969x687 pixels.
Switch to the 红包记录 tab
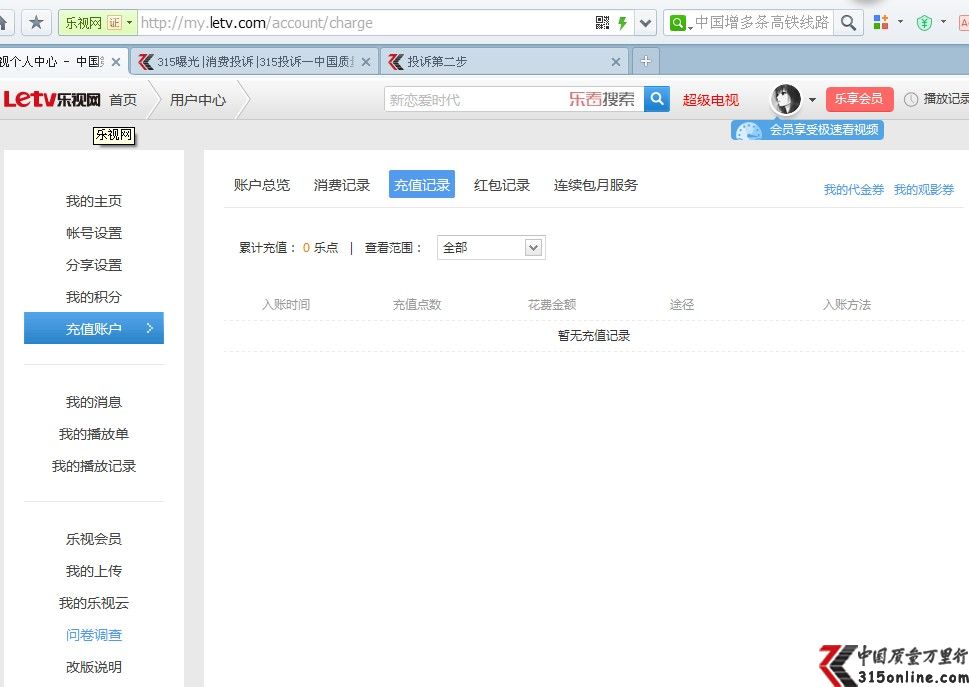coord(502,184)
